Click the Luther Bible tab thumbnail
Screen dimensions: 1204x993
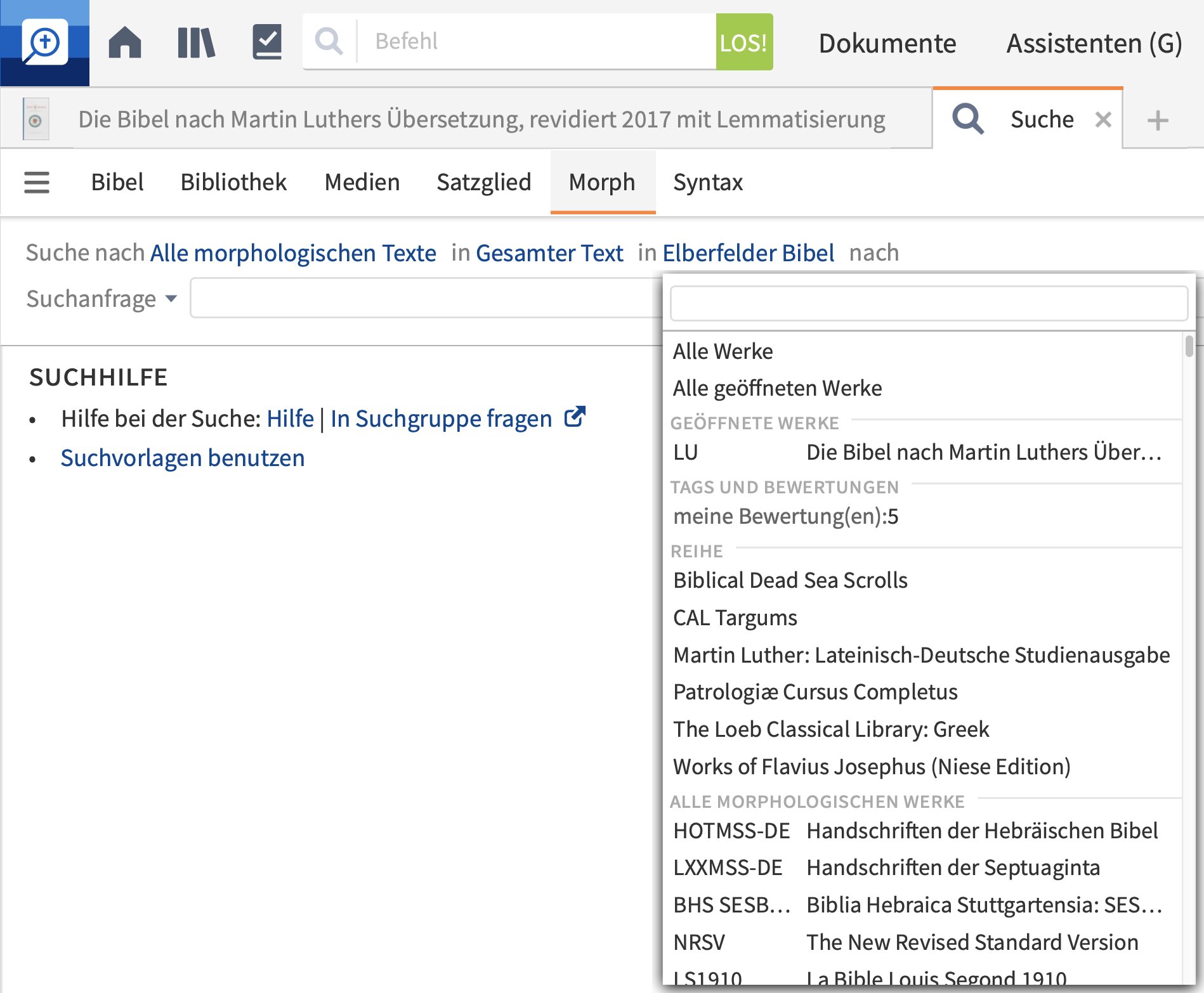tap(36, 119)
